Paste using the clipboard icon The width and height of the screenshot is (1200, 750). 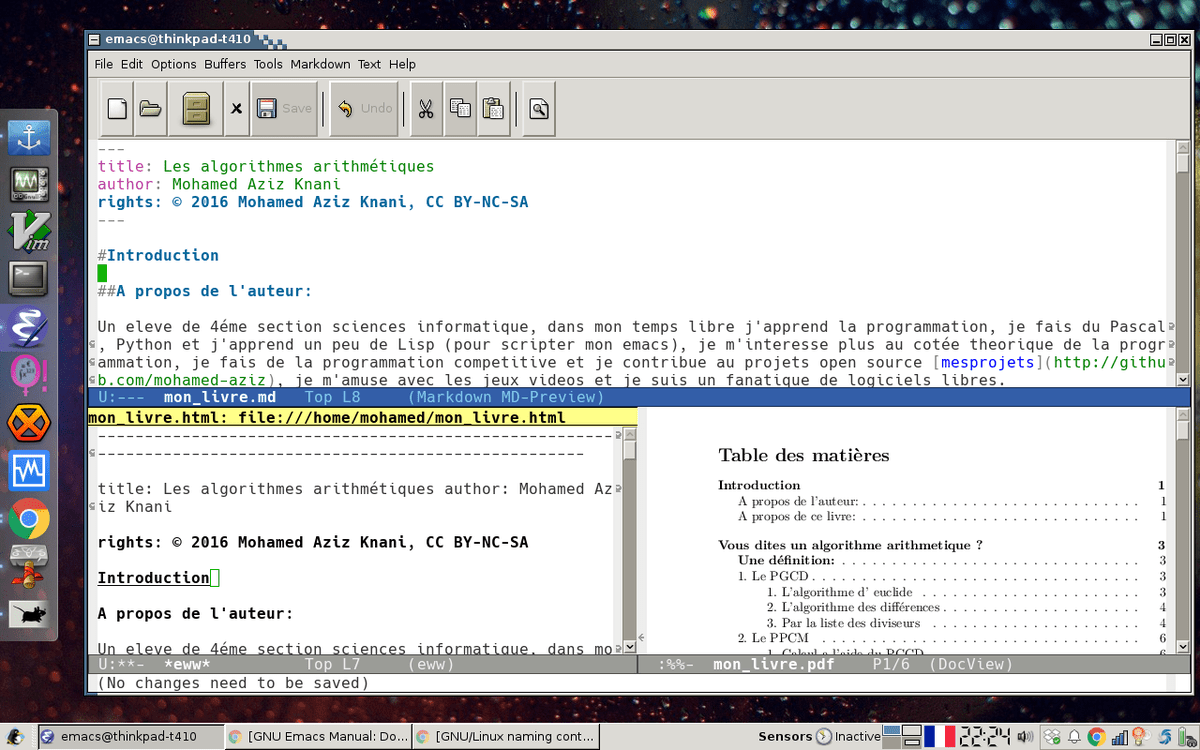click(x=492, y=108)
